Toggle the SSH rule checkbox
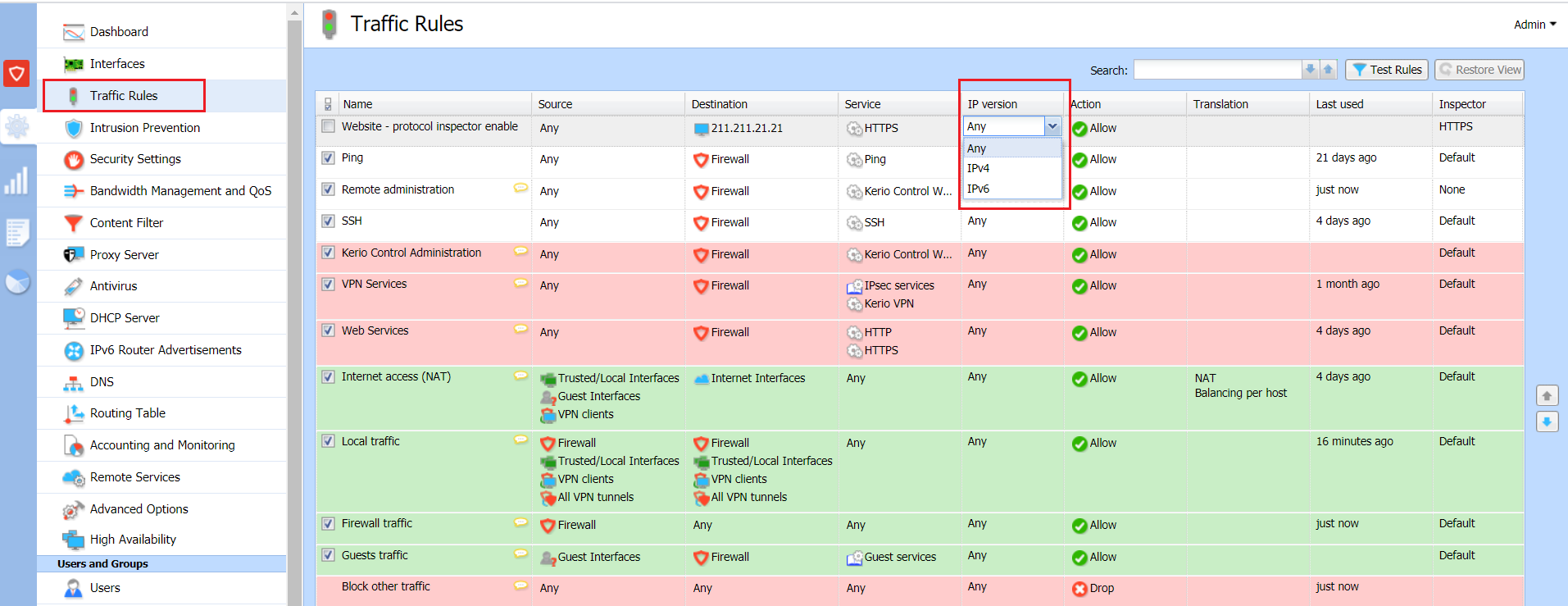Image resolution: width=1568 pixels, height=606 pixels. tap(328, 221)
